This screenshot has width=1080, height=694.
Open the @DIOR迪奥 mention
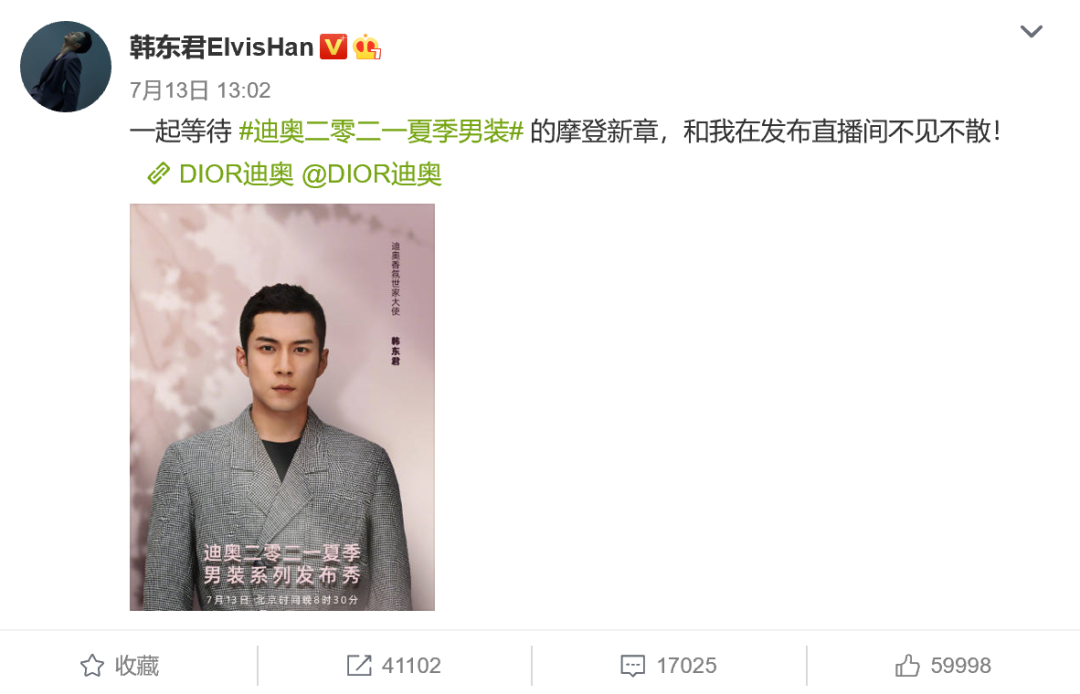click(x=372, y=174)
